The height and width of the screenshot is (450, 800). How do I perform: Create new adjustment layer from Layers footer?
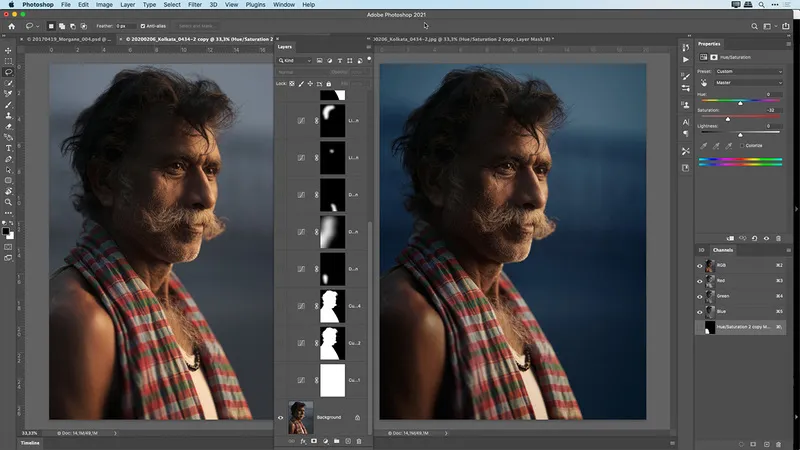[x=326, y=441]
